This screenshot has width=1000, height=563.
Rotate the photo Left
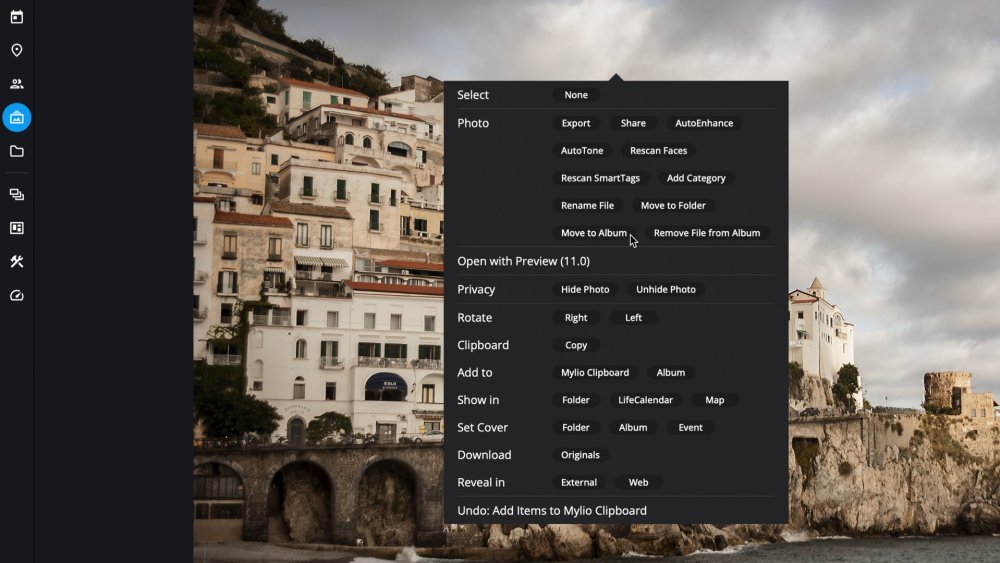[x=633, y=318]
